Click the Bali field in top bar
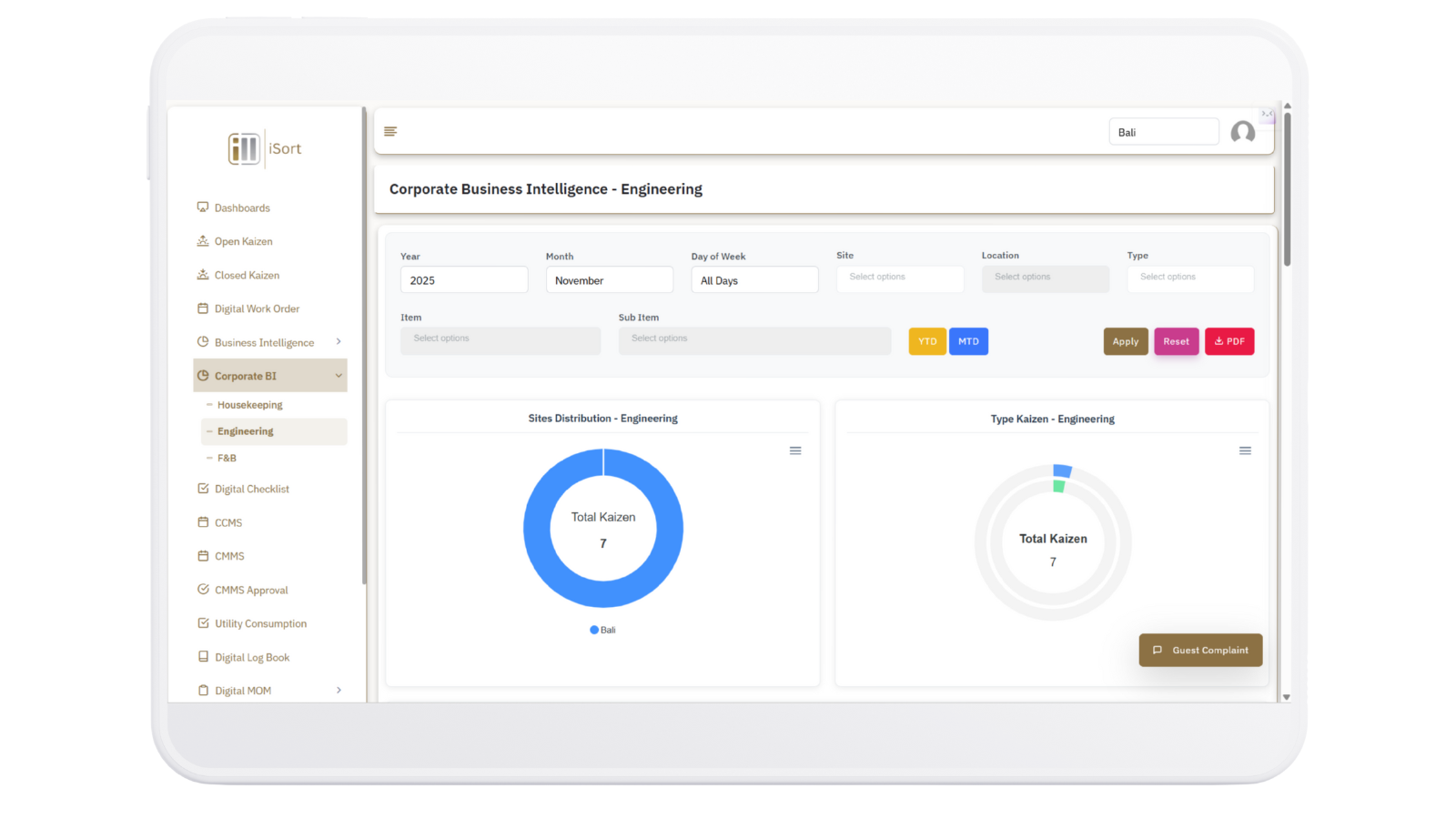The height and width of the screenshot is (819, 1456). coord(1163,133)
